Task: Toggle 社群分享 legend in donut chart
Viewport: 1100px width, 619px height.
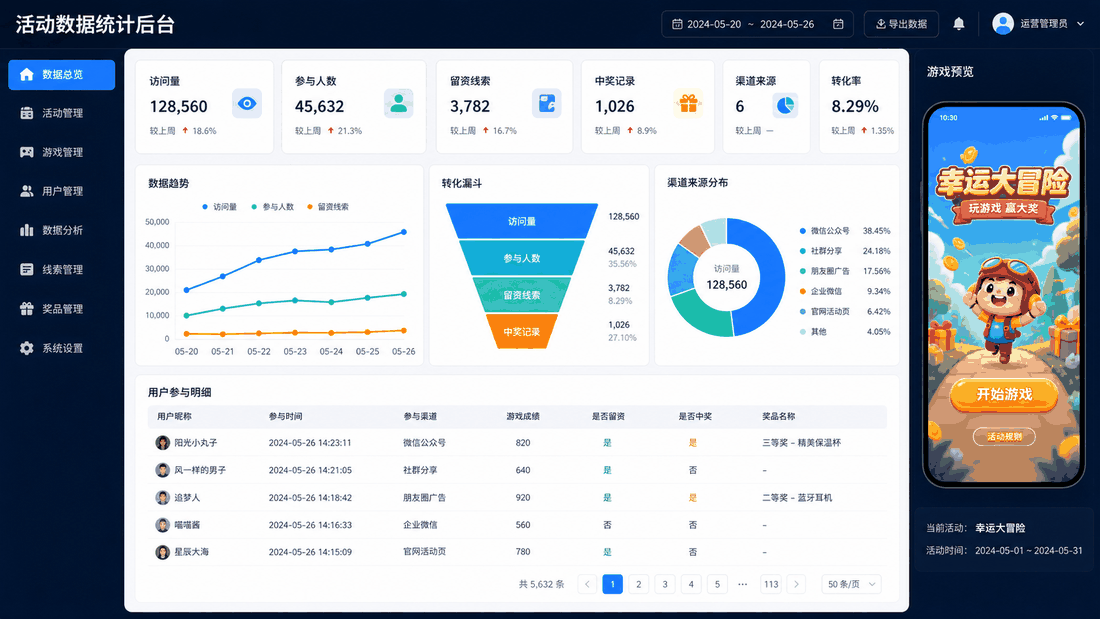Action: [821, 251]
